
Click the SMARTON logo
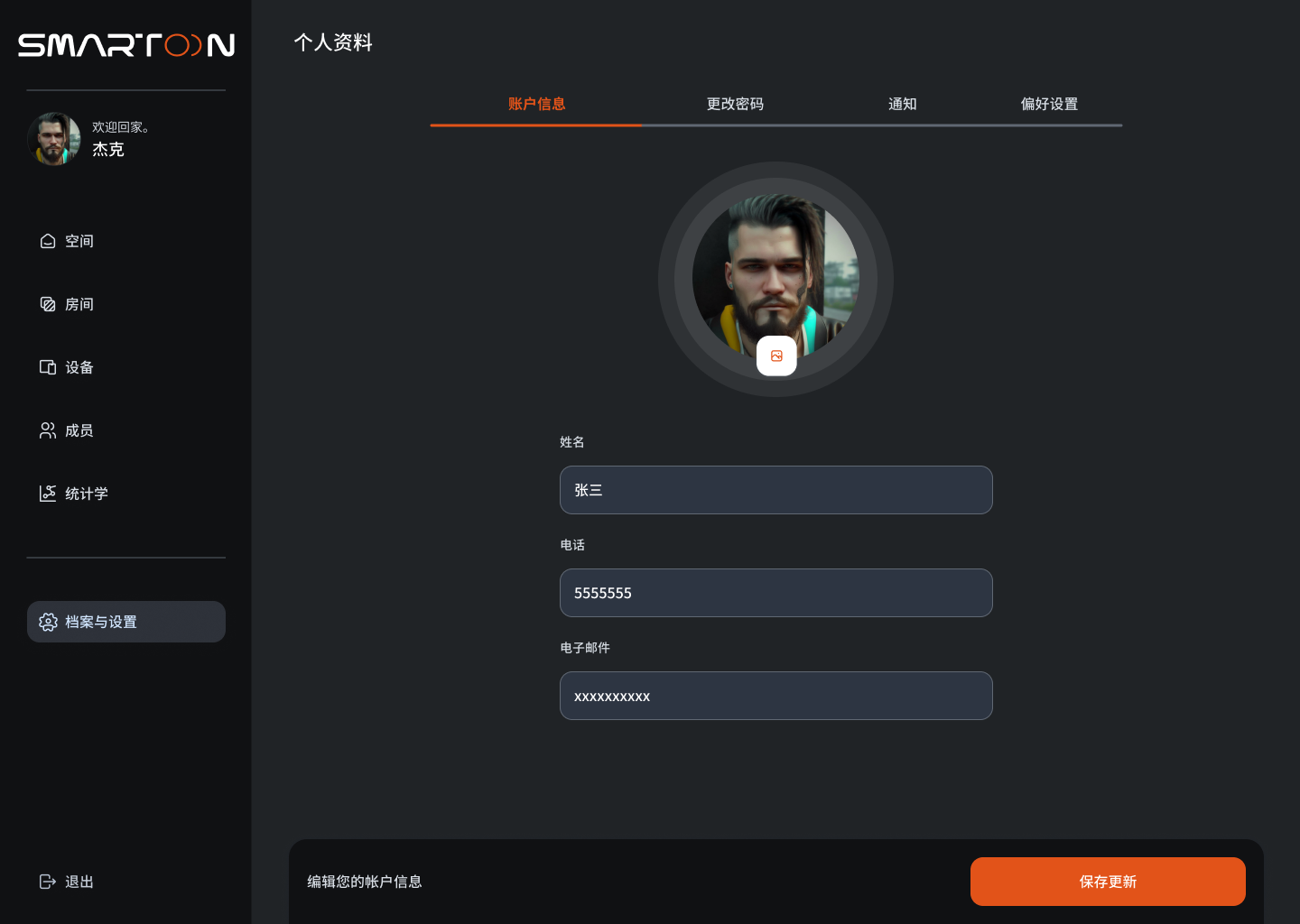click(x=126, y=45)
